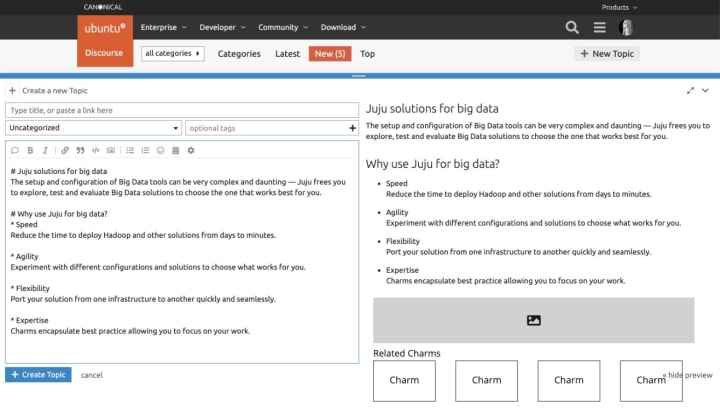The image size is (720, 414).
Task: Open the Products dropdown
Action: pos(619,7)
